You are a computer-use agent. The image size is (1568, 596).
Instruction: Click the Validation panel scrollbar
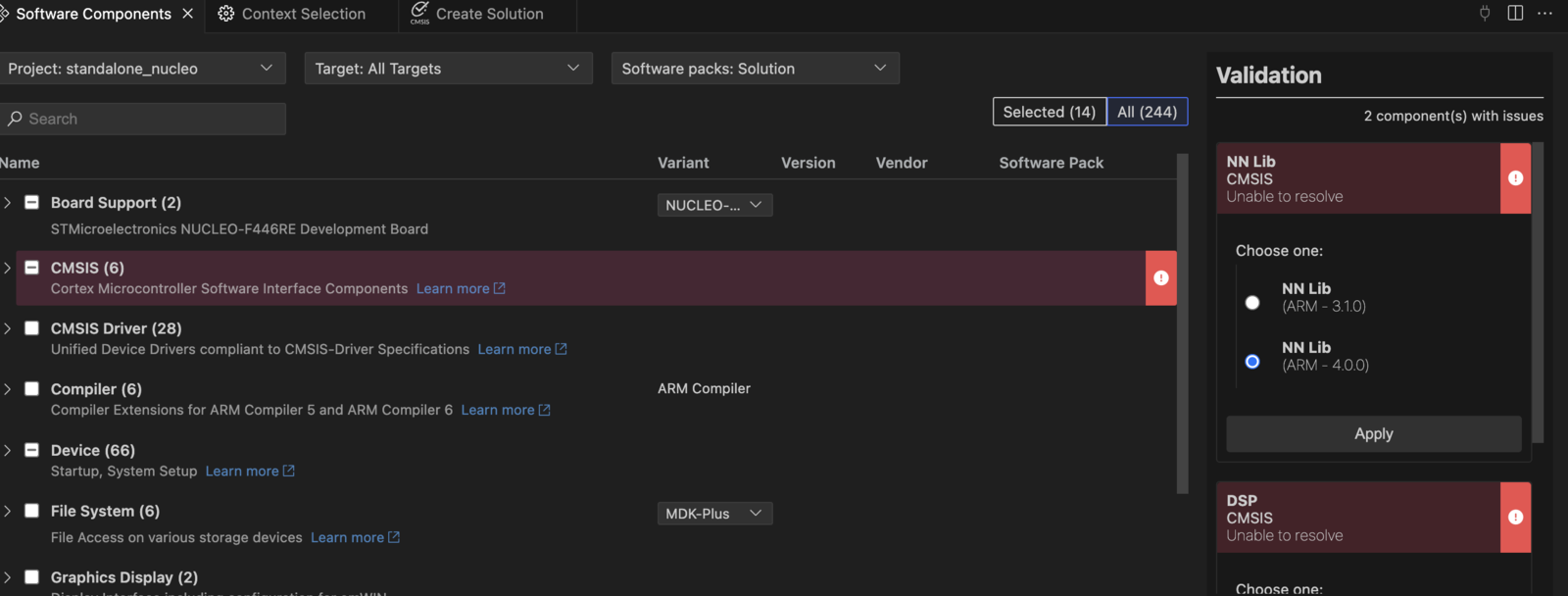click(1538, 293)
